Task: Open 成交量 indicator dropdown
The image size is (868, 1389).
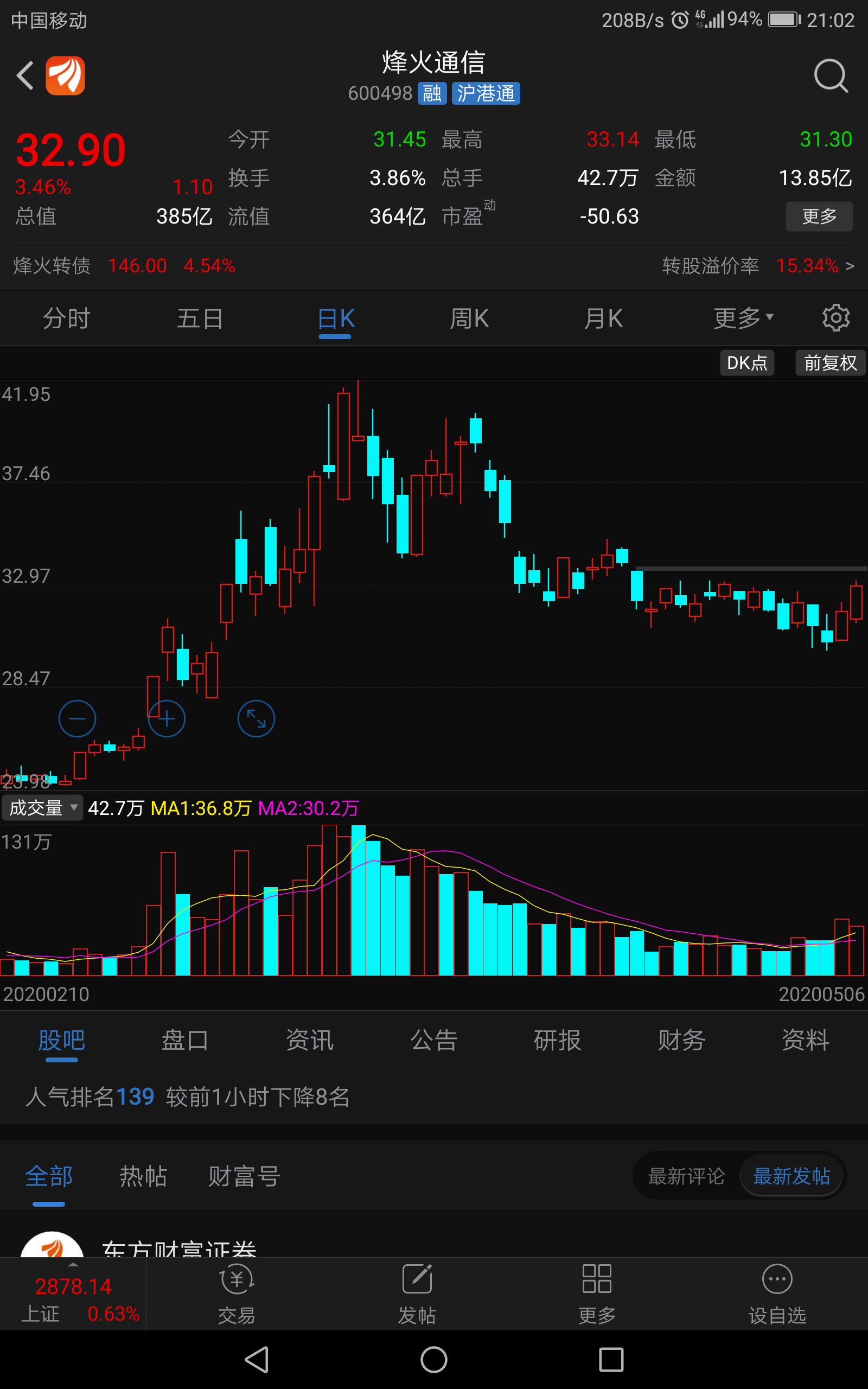Action: [42, 807]
